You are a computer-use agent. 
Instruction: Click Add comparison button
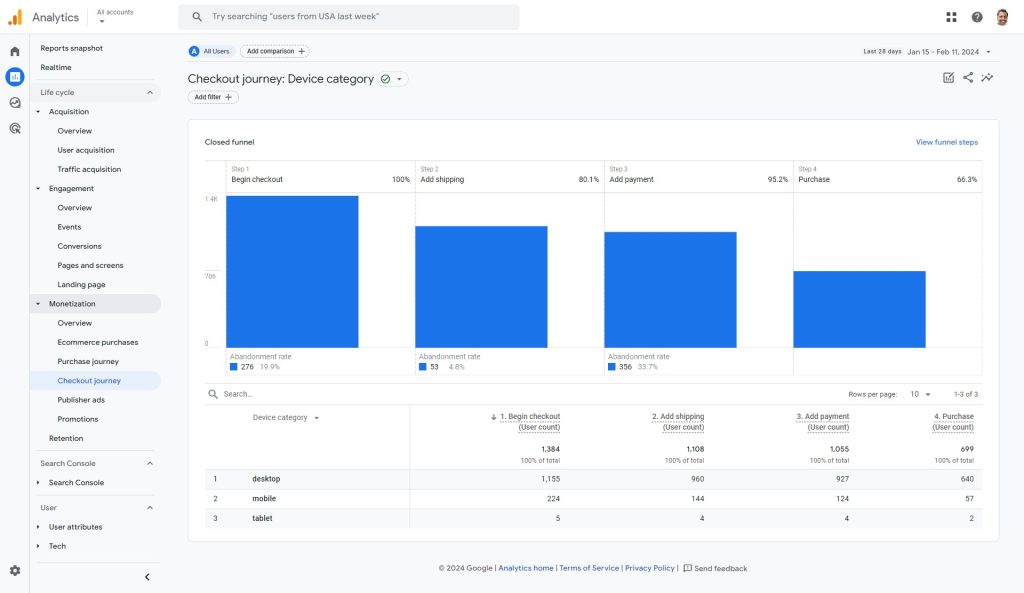pos(275,51)
